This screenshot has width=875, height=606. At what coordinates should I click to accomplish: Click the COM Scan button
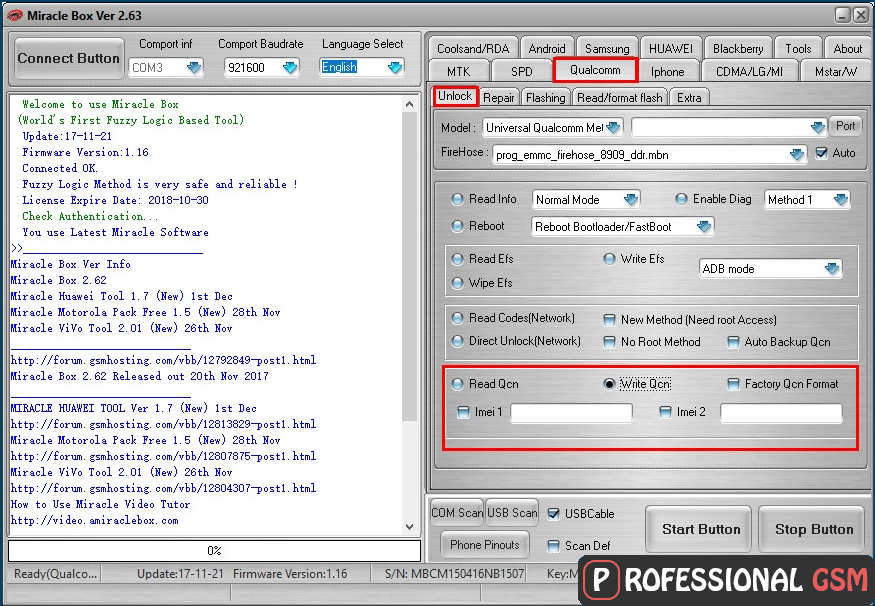point(457,513)
